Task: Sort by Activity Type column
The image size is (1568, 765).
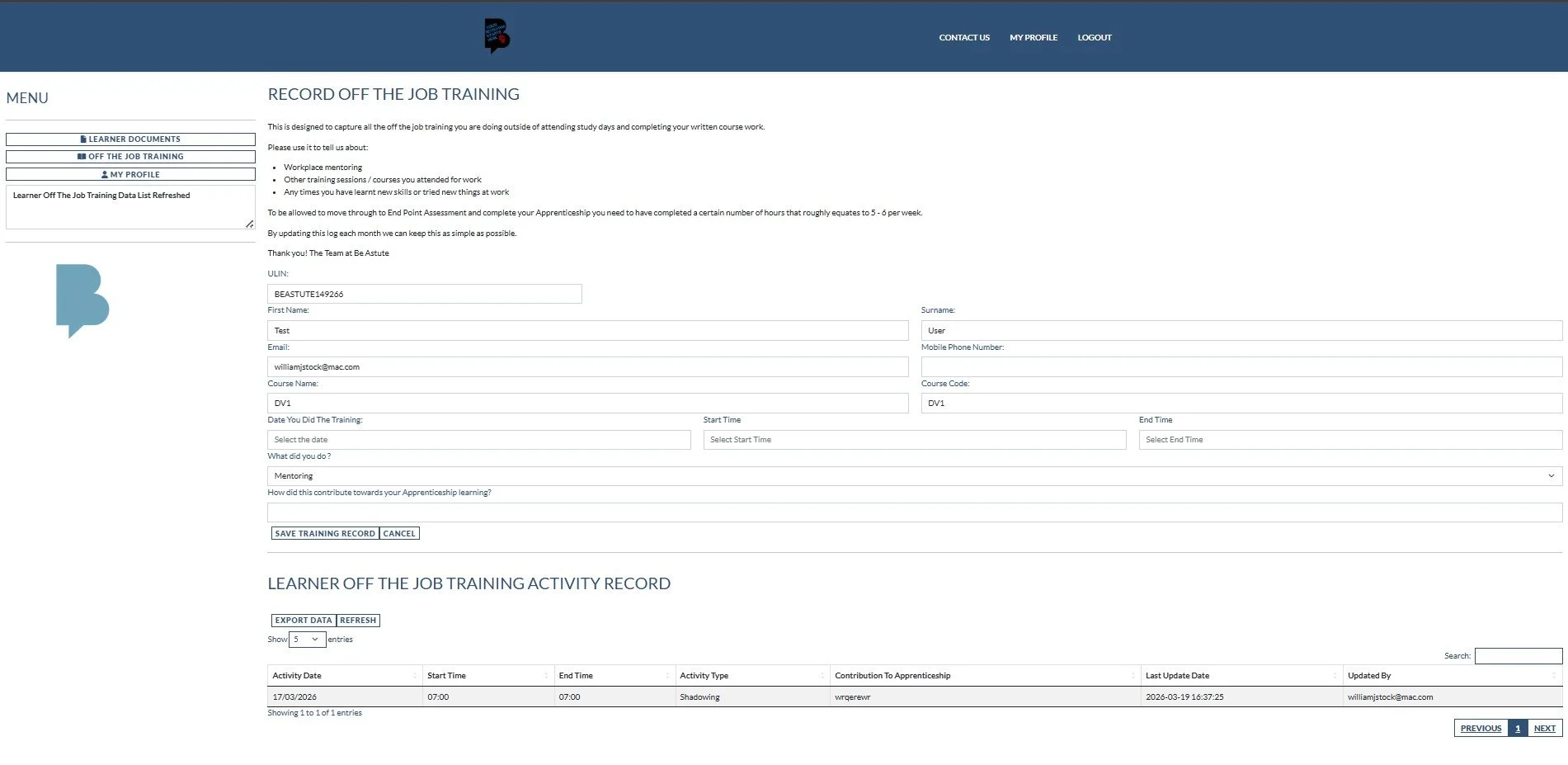Action: coord(752,676)
